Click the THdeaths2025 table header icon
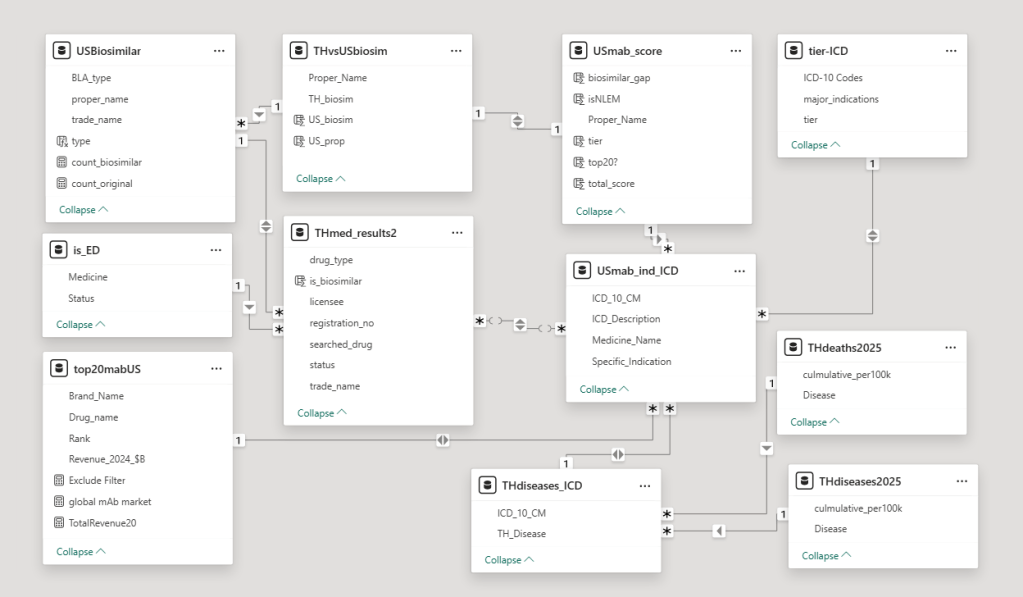This screenshot has width=1023, height=597. click(x=791, y=347)
